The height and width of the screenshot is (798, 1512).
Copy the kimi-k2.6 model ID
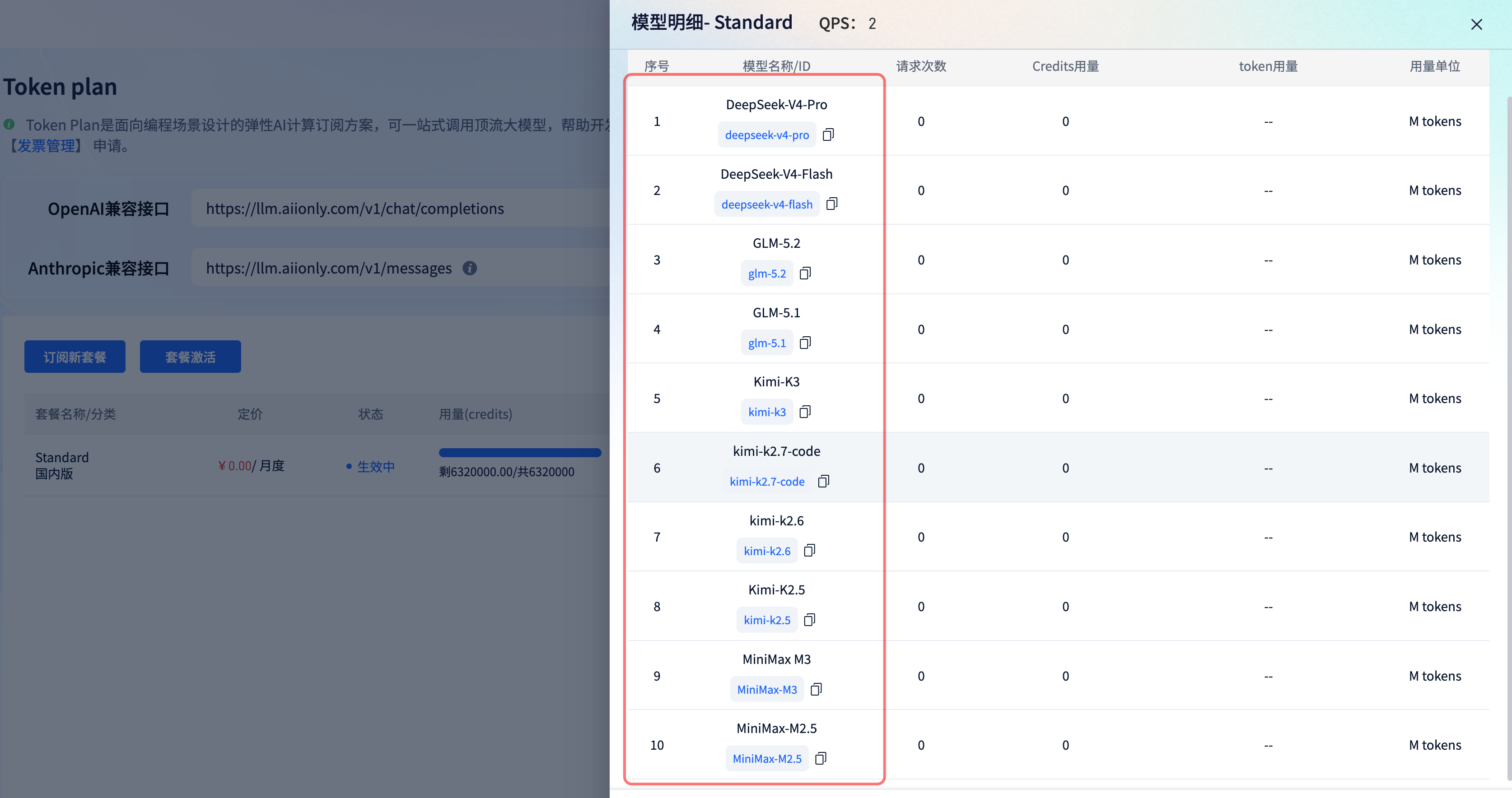click(x=809, y=550)
